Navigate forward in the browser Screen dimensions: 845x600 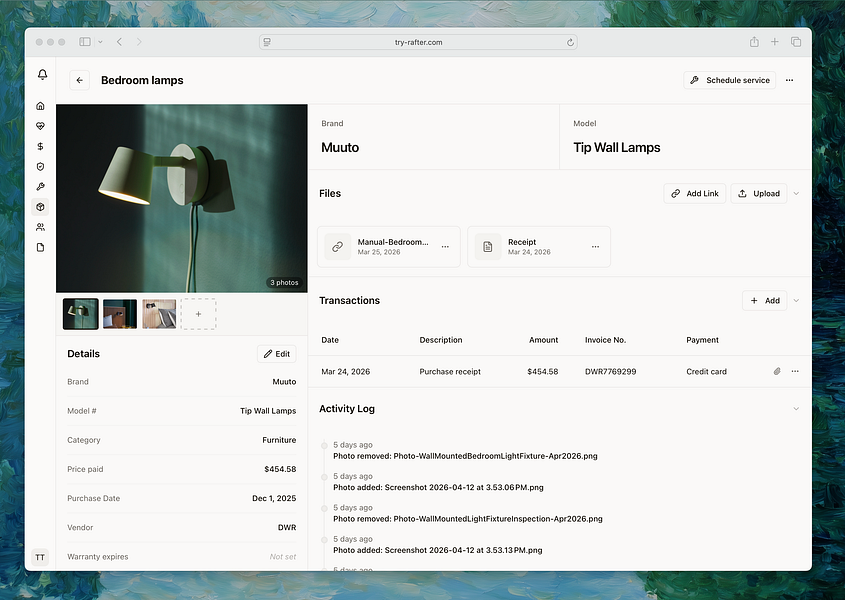tap(139, 42)
